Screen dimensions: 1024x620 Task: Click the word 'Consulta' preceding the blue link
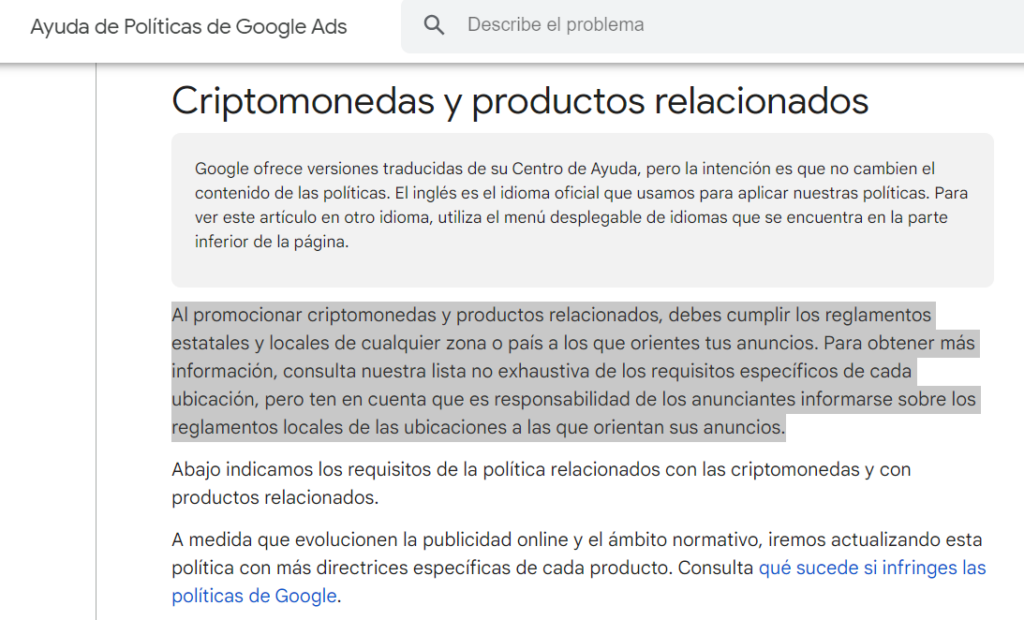point(716,568)
